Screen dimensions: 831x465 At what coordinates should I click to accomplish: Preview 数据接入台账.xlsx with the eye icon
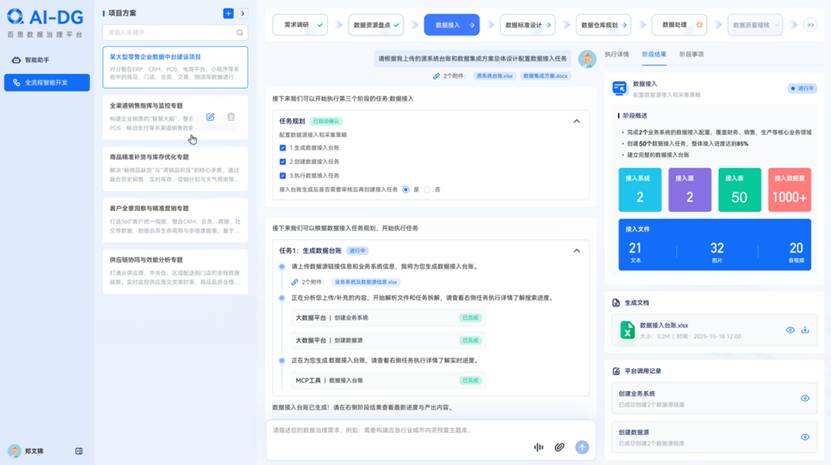(790, 330)
